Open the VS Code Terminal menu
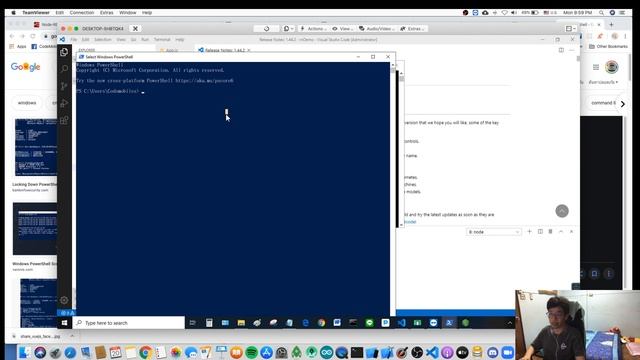The width and height of the screenshot is (640, 360). (x=162, y=40)
